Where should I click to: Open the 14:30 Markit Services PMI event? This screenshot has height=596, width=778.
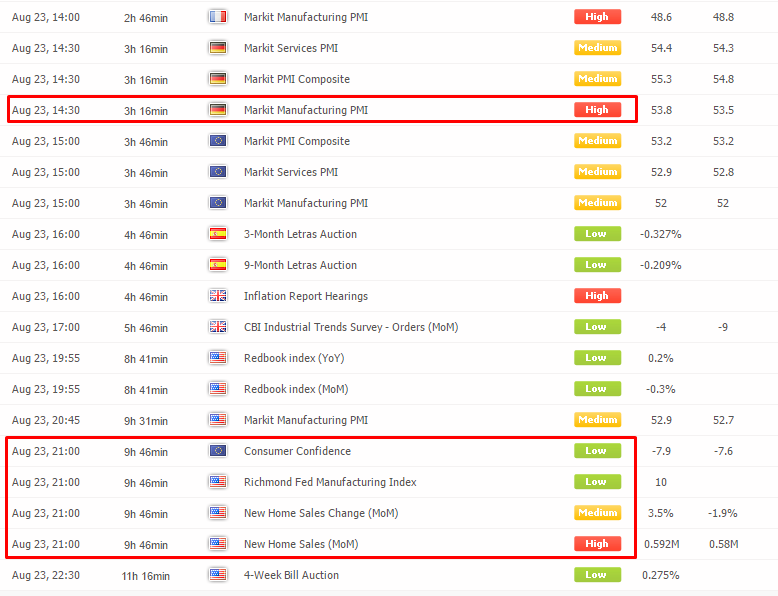click(x=291, y=48)
